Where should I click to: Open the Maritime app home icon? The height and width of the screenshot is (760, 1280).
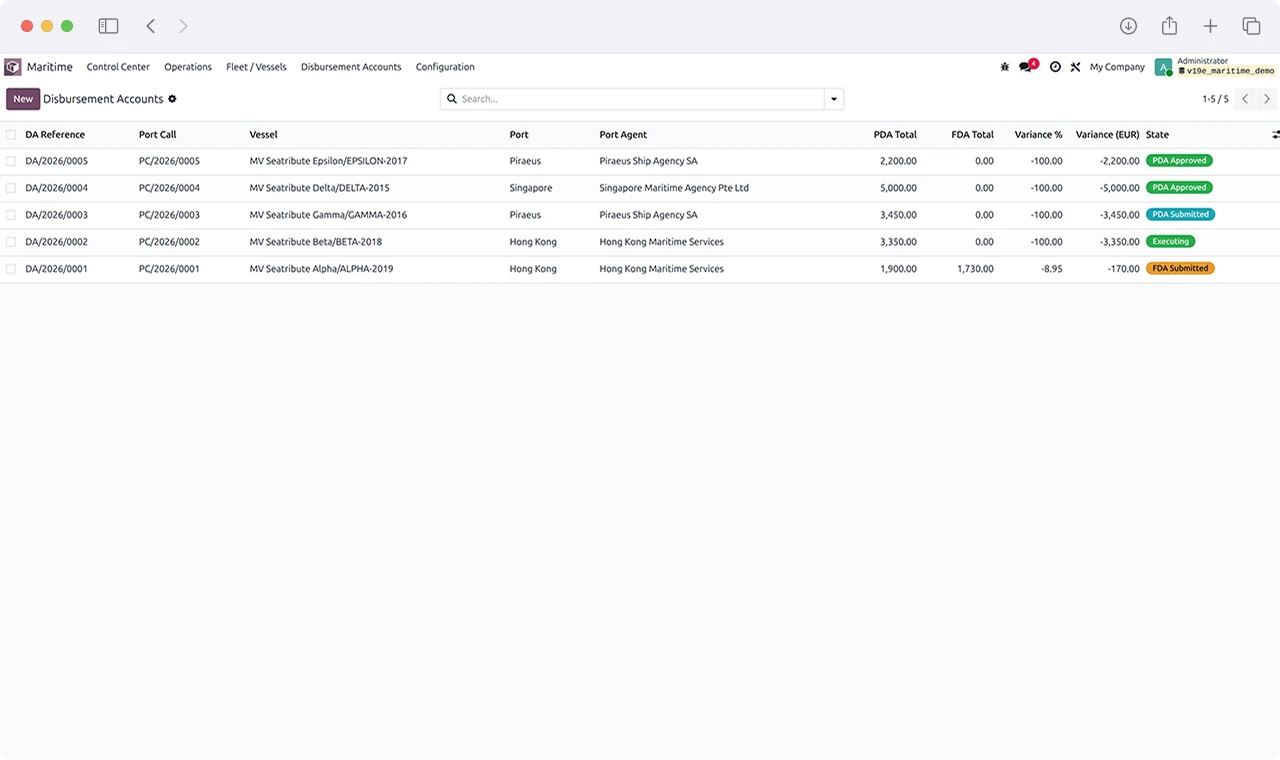point(12,67)
